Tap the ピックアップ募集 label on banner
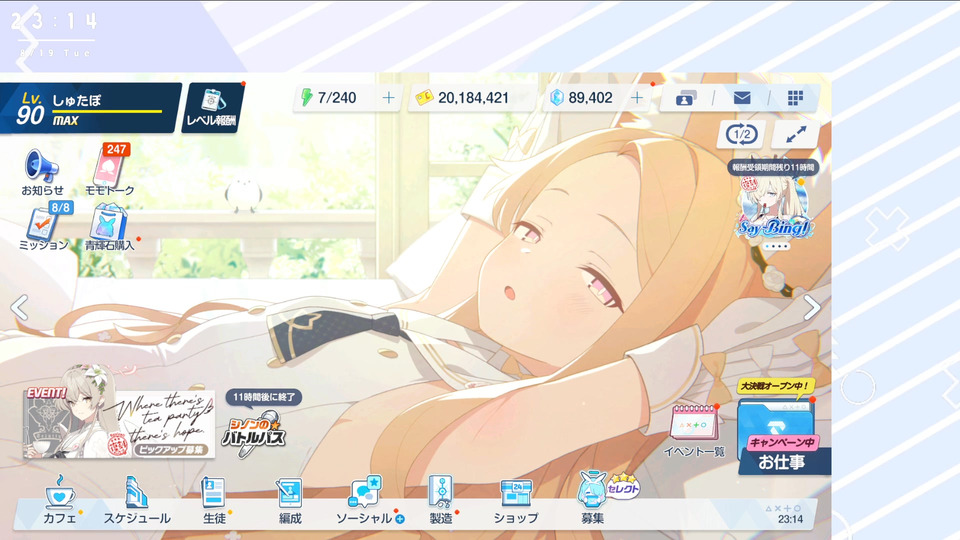The width and height of the screenshot is (960, 540). click(170, 449)
